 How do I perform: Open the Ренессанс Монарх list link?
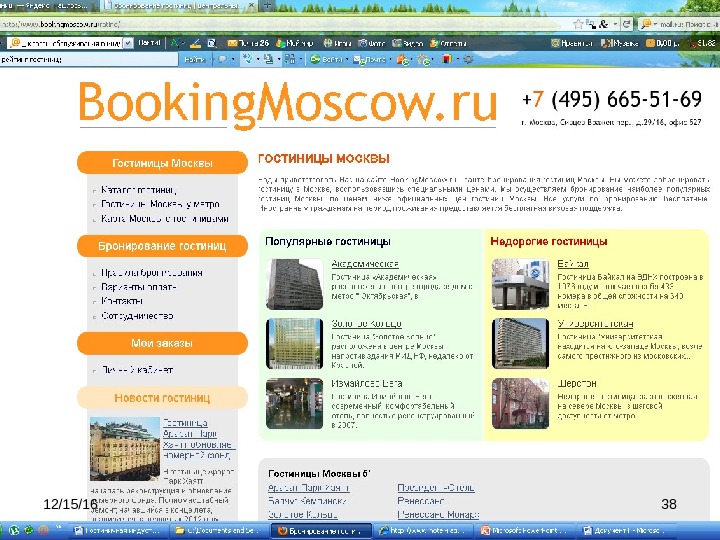[x=438, y=515]
